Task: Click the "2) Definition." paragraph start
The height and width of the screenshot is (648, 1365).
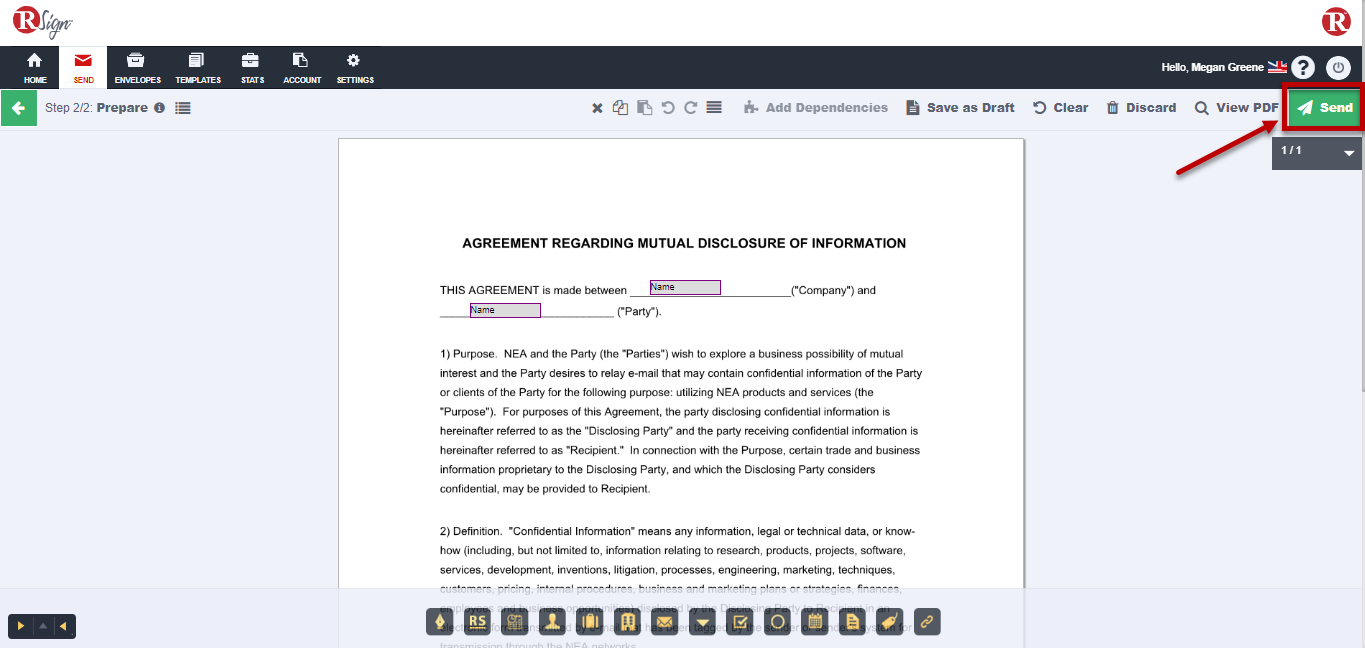Action: pyautogui.click(x=471, y=532)
